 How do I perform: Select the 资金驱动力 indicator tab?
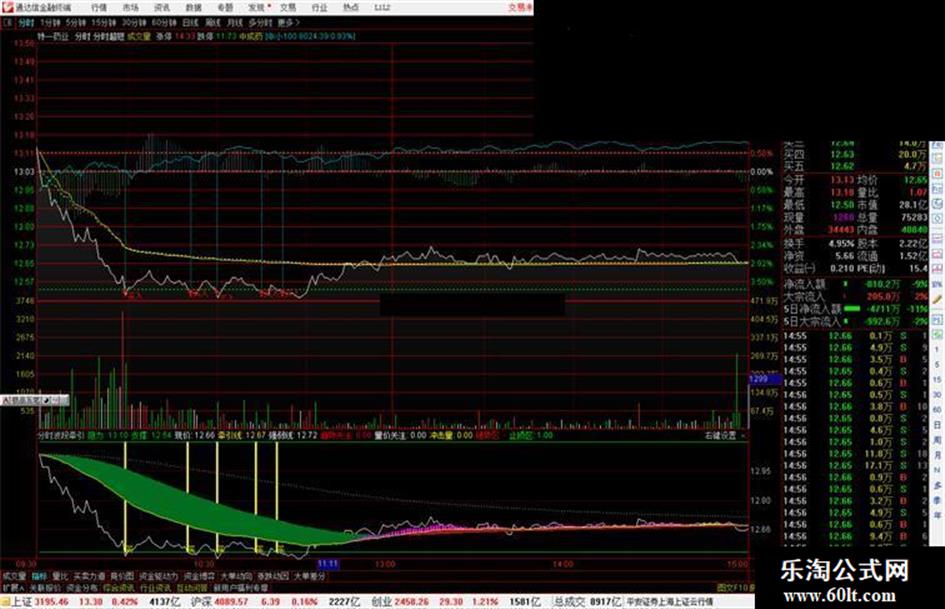pyautogui.click(x=159, y=577)
